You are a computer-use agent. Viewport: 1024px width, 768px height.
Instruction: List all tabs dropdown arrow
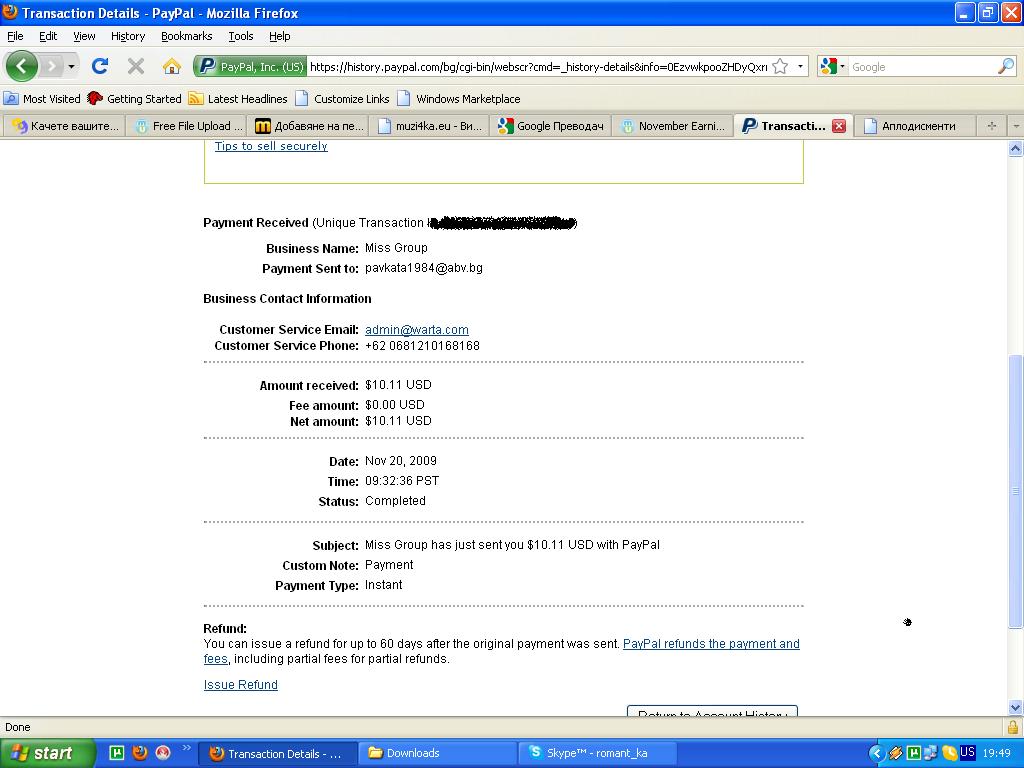coord(1016,126)
